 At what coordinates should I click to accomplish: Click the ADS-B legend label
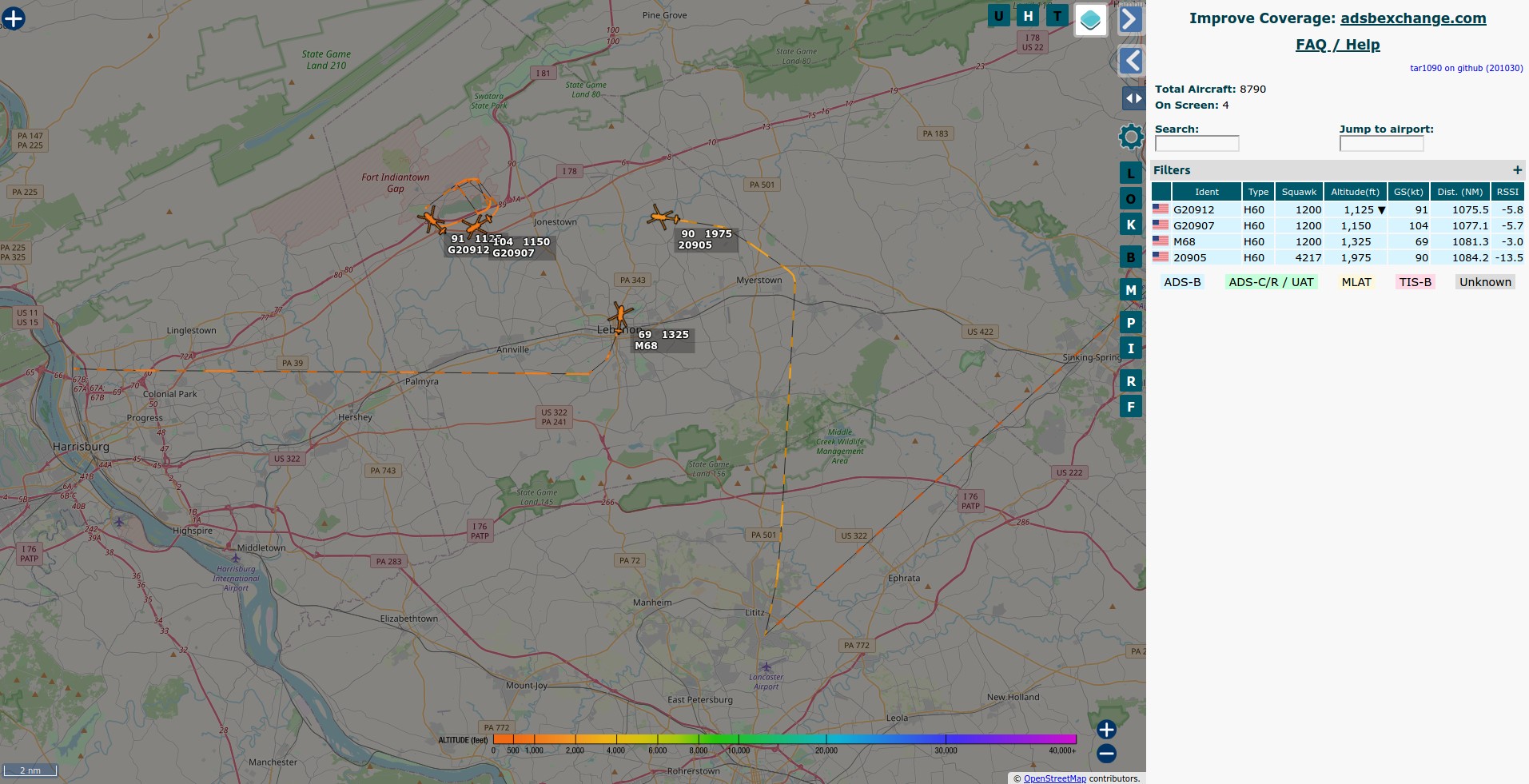point(1182,282)
